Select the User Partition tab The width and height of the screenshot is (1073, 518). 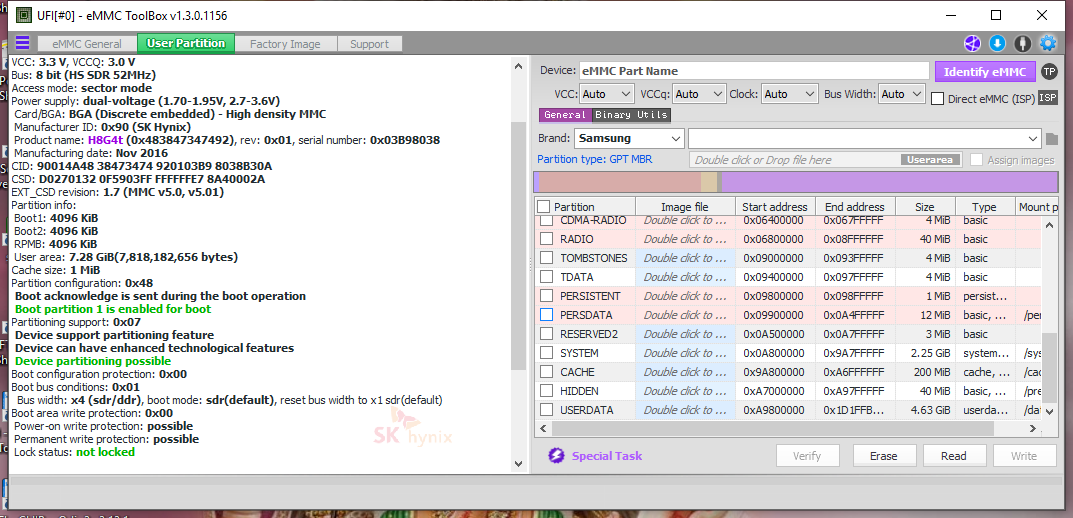point(185,43)
